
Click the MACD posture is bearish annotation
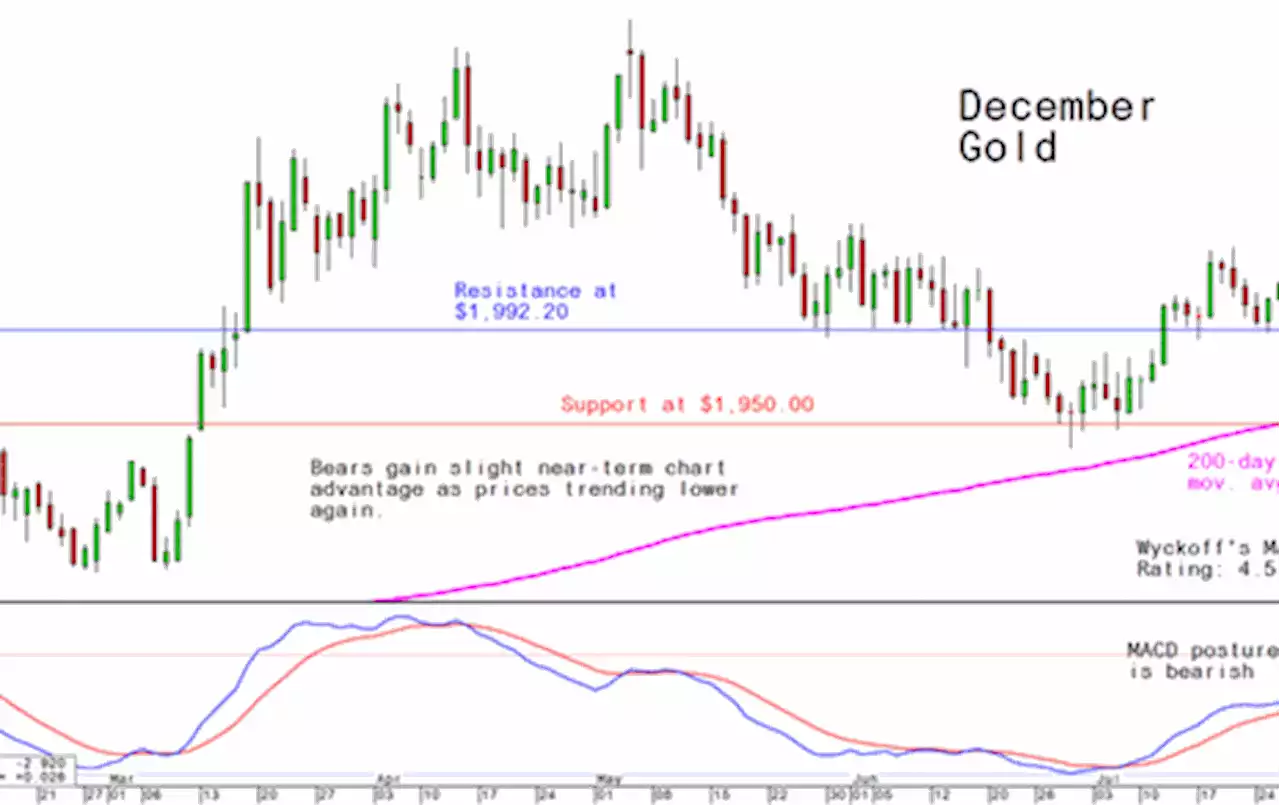(1203, 661)
